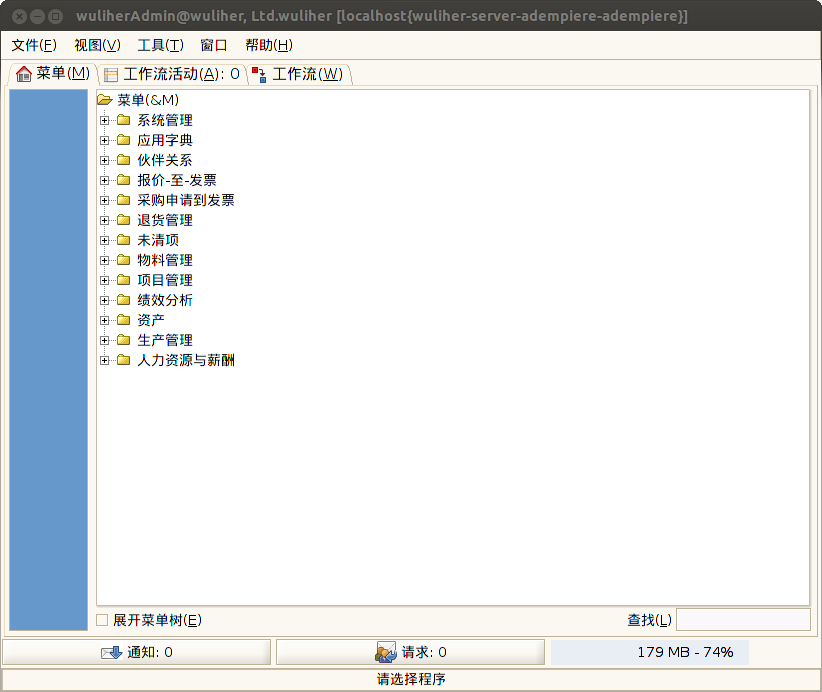Expand the 退货管理 tree node

point(105,220)
